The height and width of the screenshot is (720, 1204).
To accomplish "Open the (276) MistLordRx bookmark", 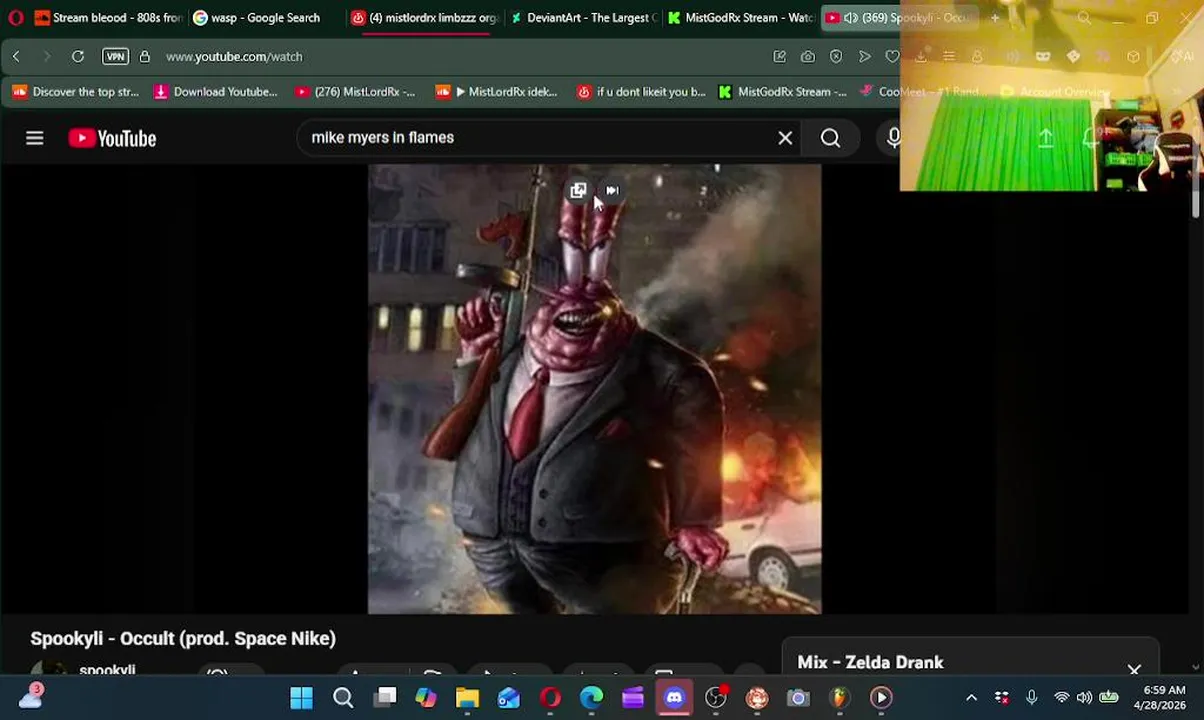I will click(355, 92).
